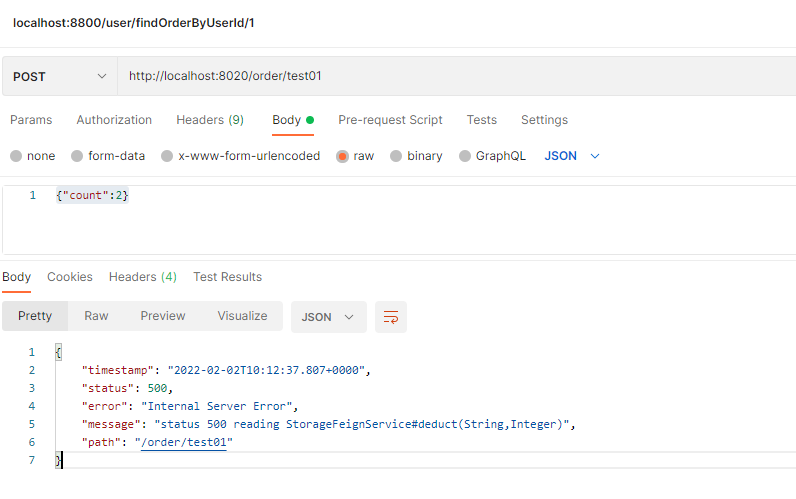
Task: Select the 'none' body type radio
Action: pyautogui.click(x=16, y=156)
